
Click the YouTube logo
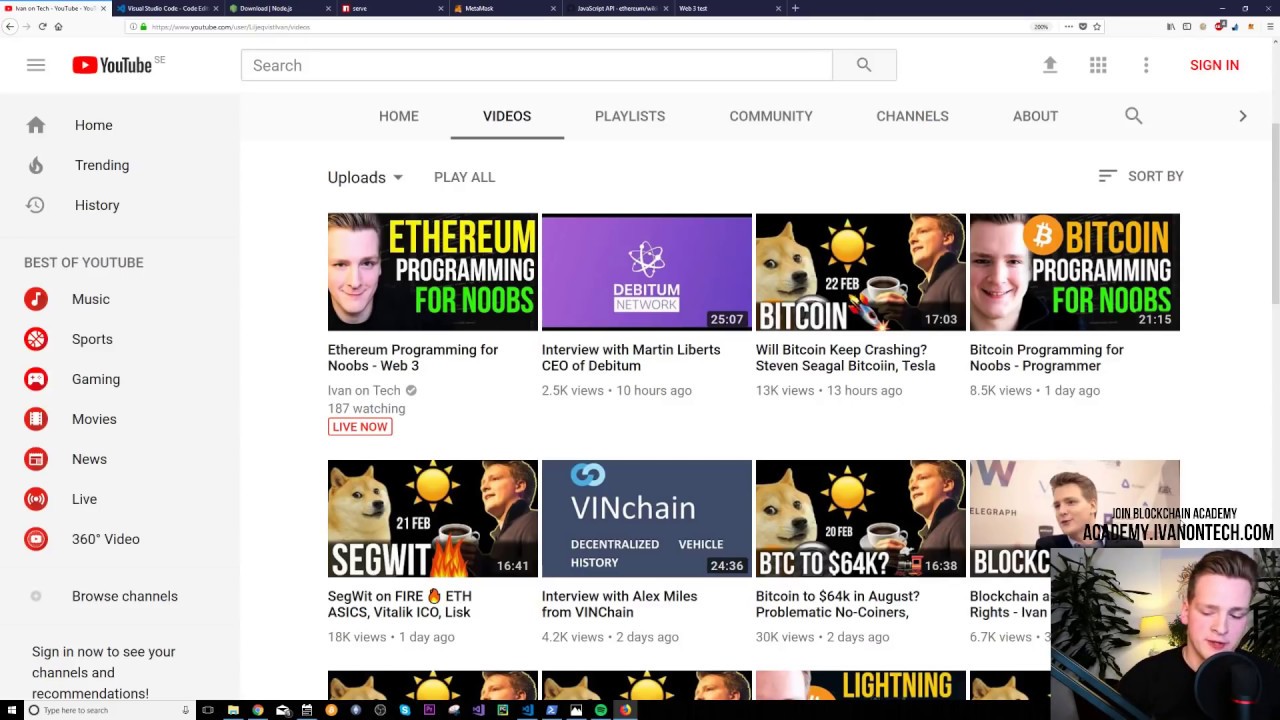coord(112,65)
